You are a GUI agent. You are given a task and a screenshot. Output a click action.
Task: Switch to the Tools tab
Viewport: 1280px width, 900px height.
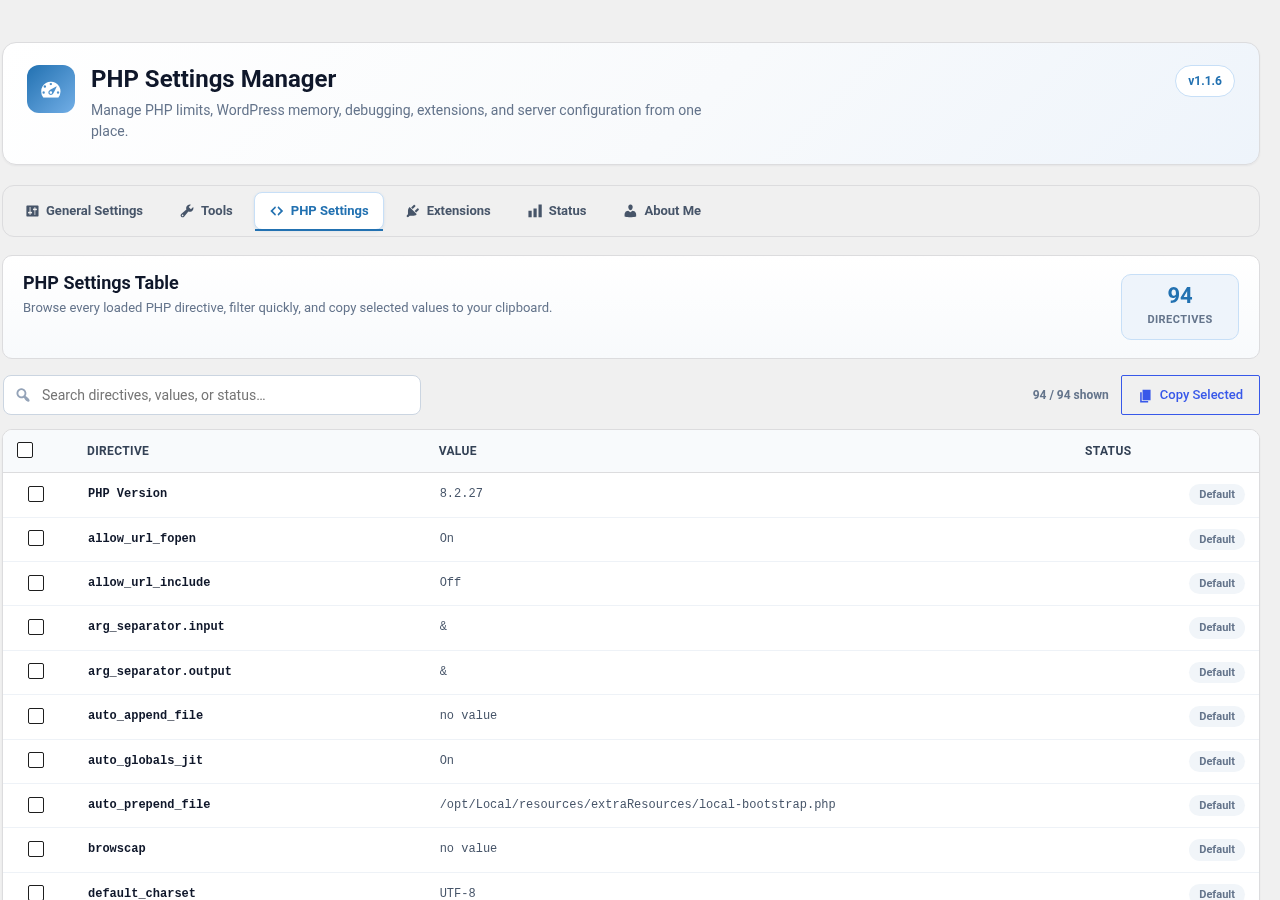click(x=206, y=211)
